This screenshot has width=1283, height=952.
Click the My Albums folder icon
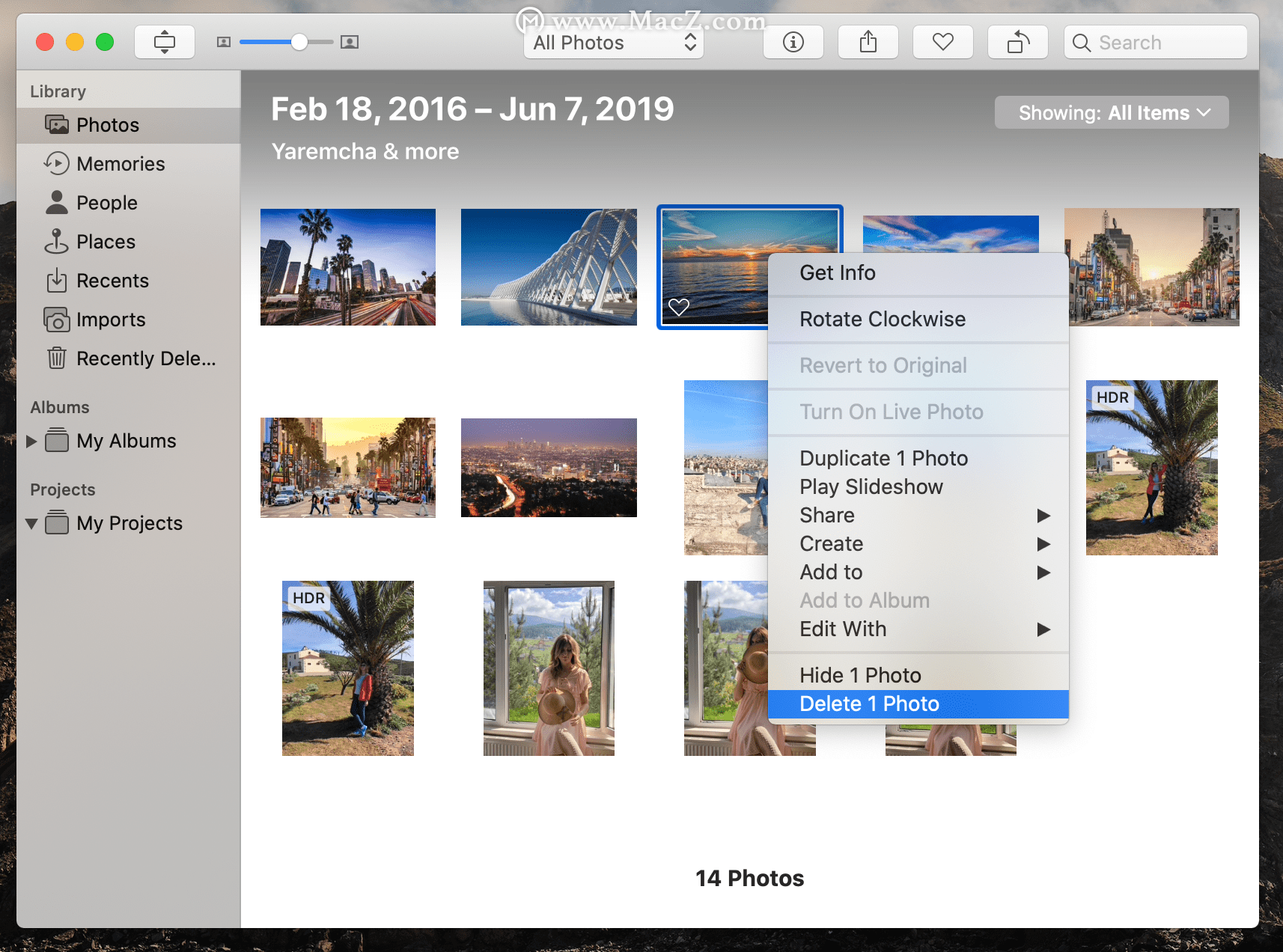pyautogui.click(x=57, y=440)
